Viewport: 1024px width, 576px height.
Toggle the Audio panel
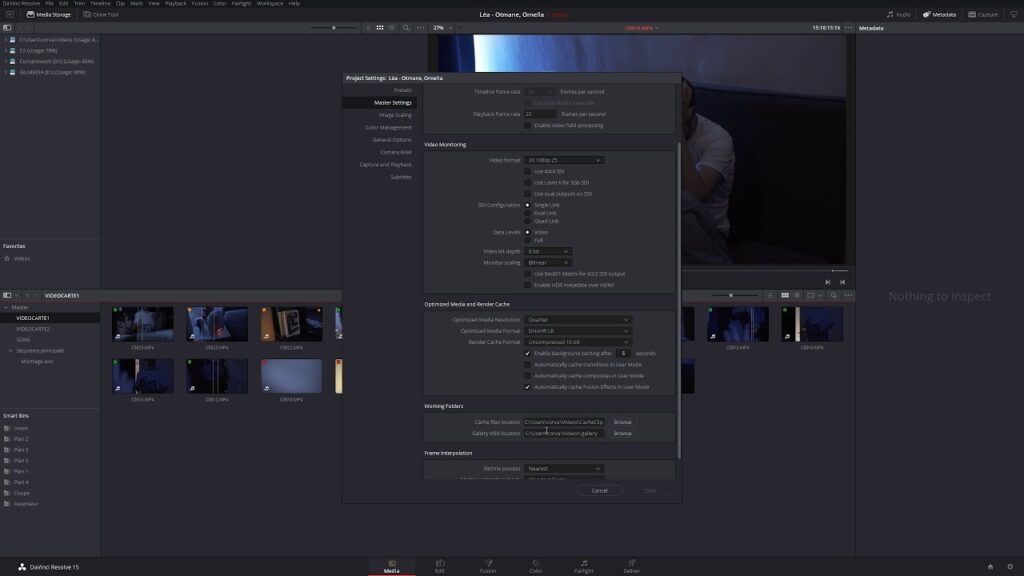(x=899, y=14)
